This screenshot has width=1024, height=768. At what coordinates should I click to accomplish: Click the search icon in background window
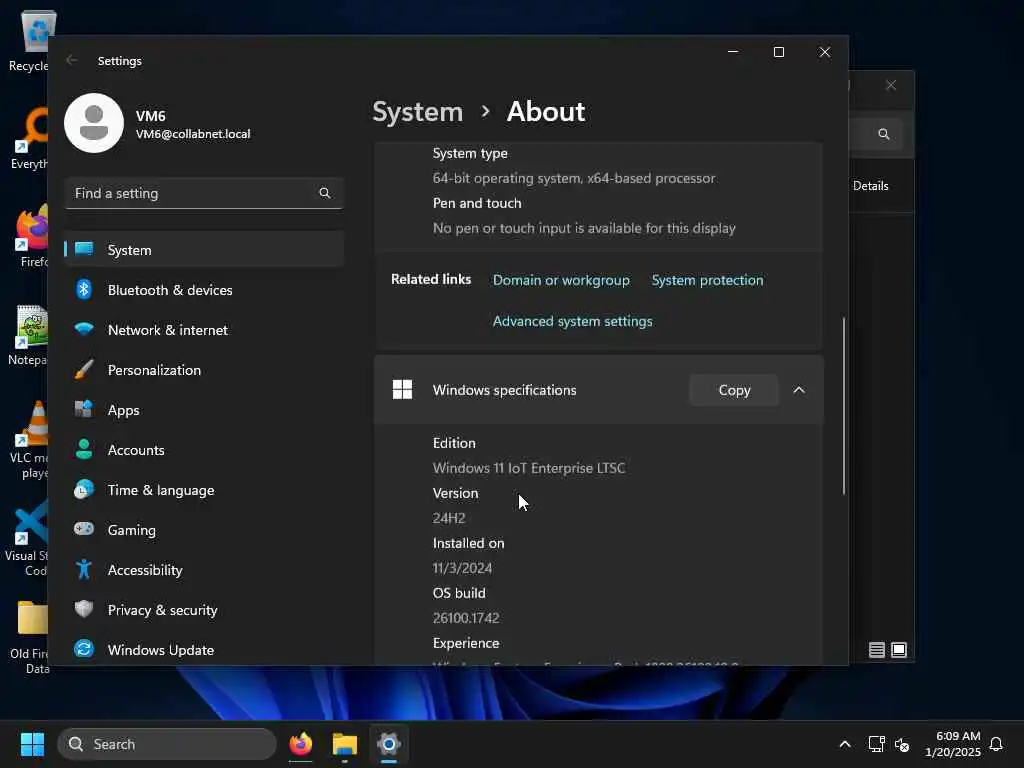point(884,134)
